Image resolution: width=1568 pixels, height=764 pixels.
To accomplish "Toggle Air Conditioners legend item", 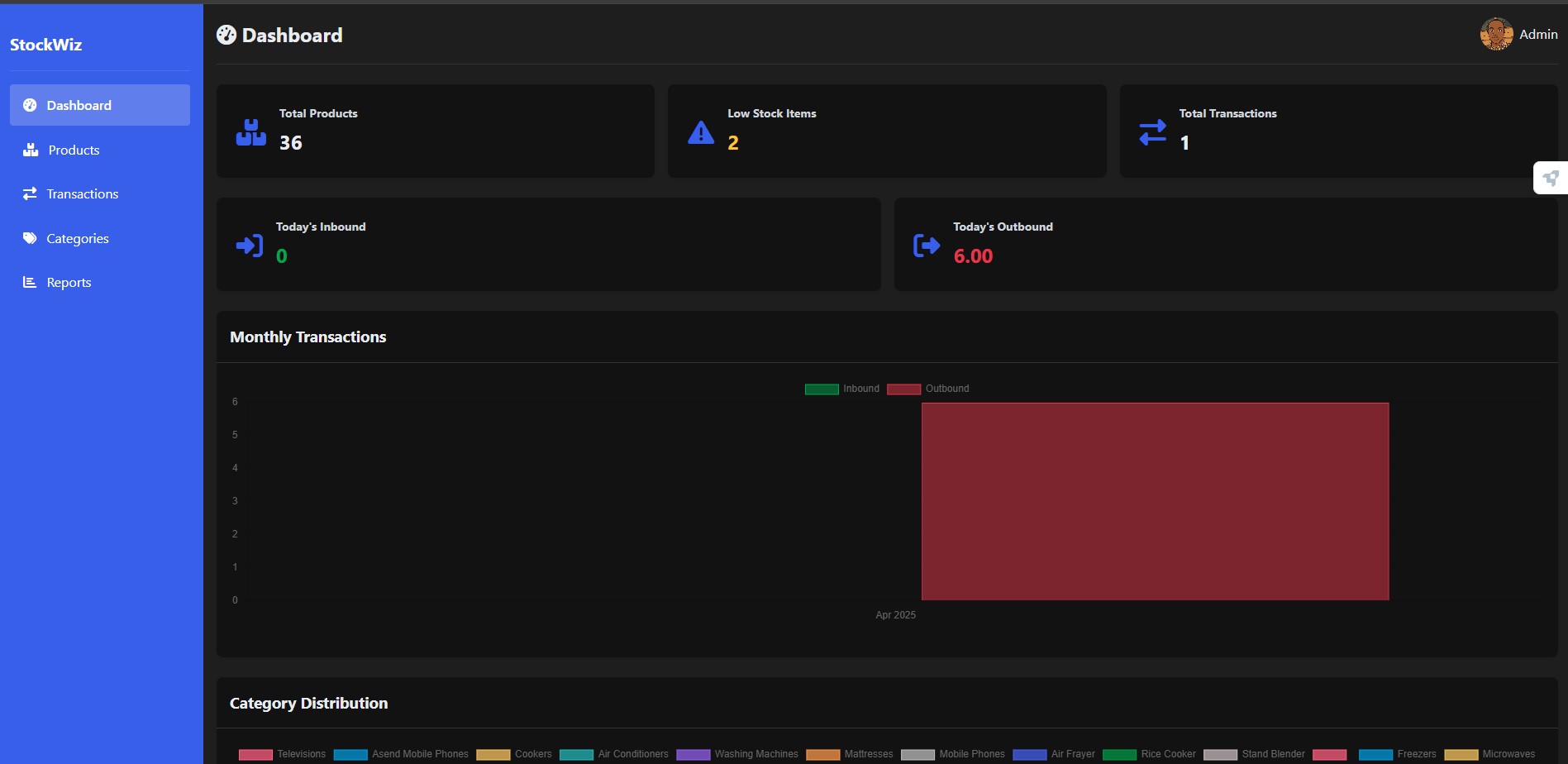I will click(614, 754).
